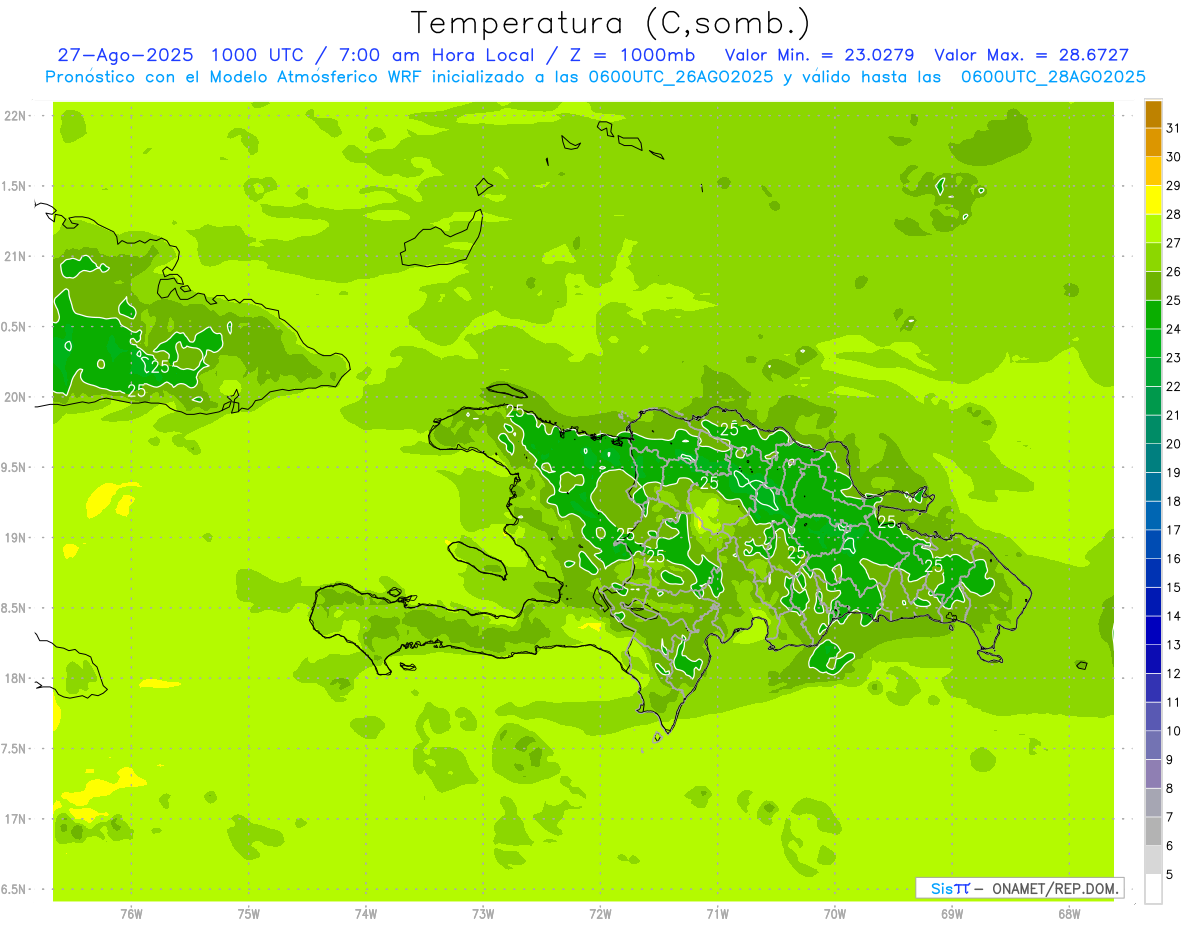Click the 21N latitude label

pyautogui.click(x=15, y=257)
